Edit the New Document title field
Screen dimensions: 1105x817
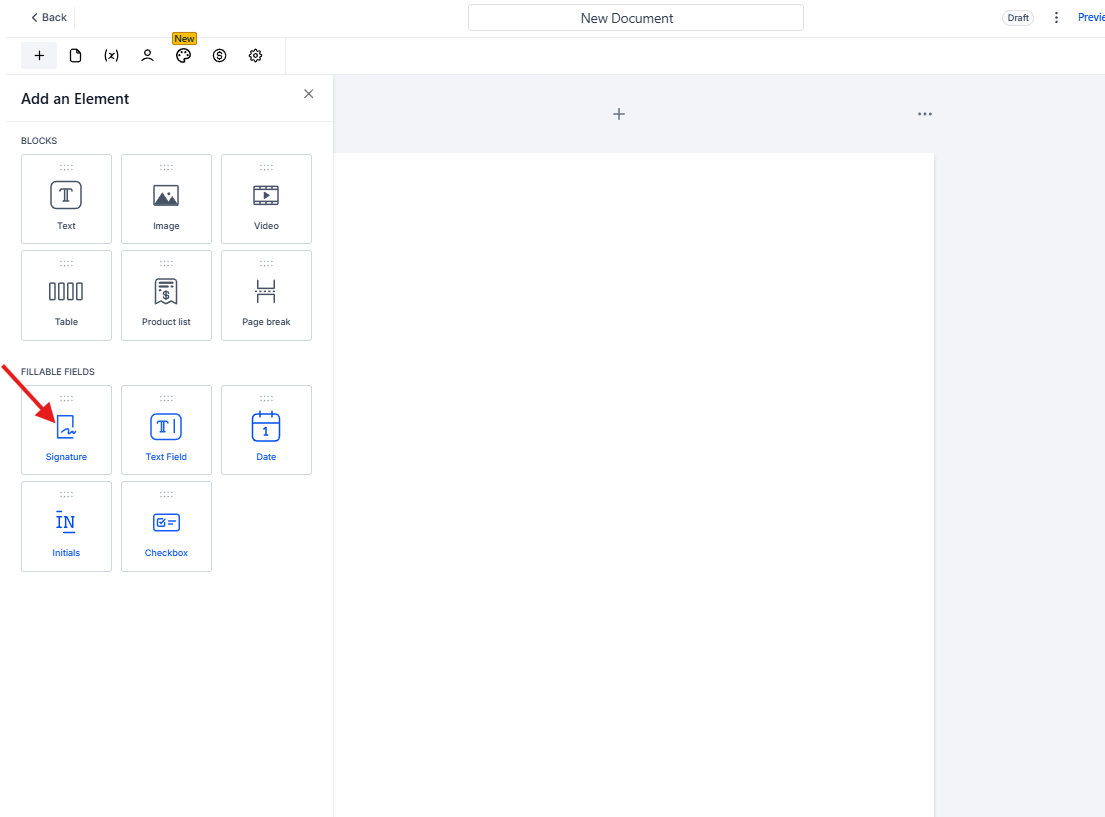pyautogui.click(x=635, y=18)
